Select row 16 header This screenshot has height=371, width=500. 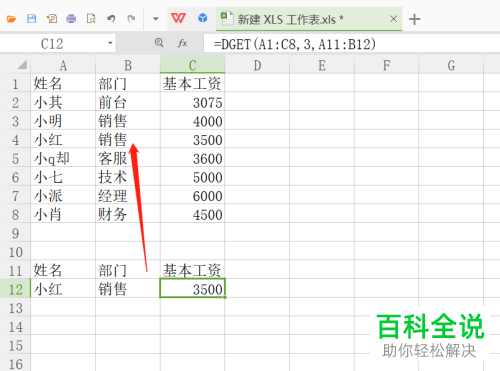[x=15, y=363]
